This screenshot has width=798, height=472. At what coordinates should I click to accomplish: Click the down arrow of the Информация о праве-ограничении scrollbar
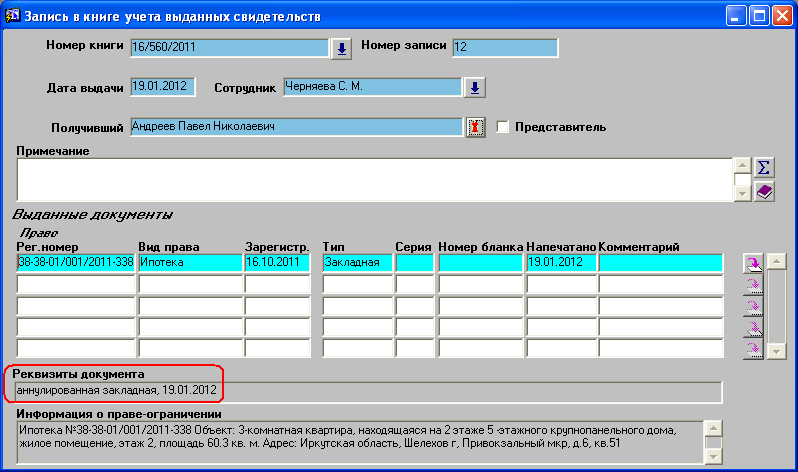714,457
